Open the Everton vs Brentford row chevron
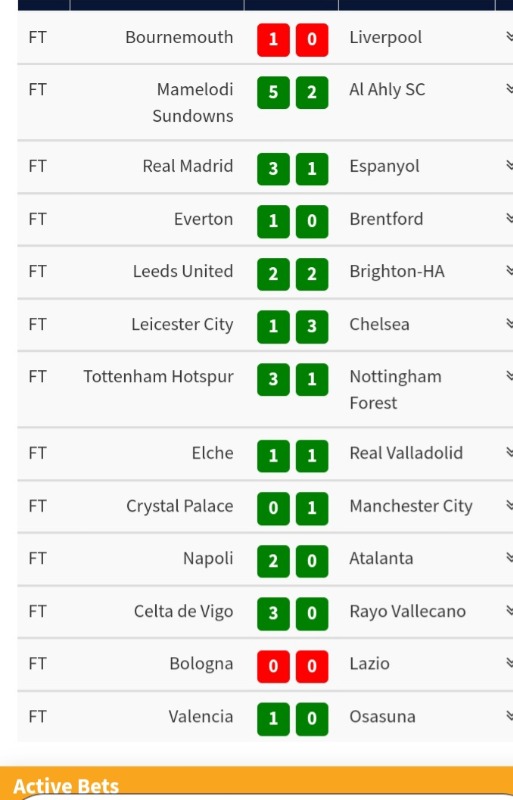The height and width of the screenshot is (800, 513). pyautogui.click(x=509, y=218)
